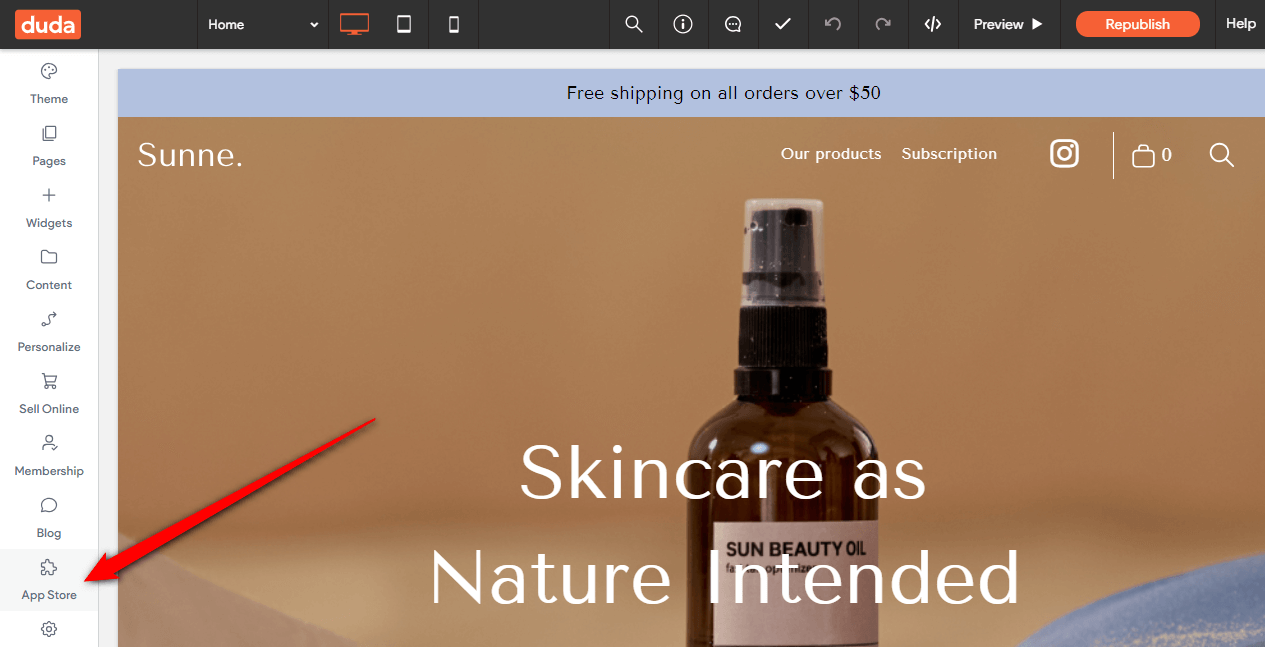This screenshot has width=1265, height=647.
Task: Select the Skincare as Nature Intended headline
Action: [x=724, y=525]
